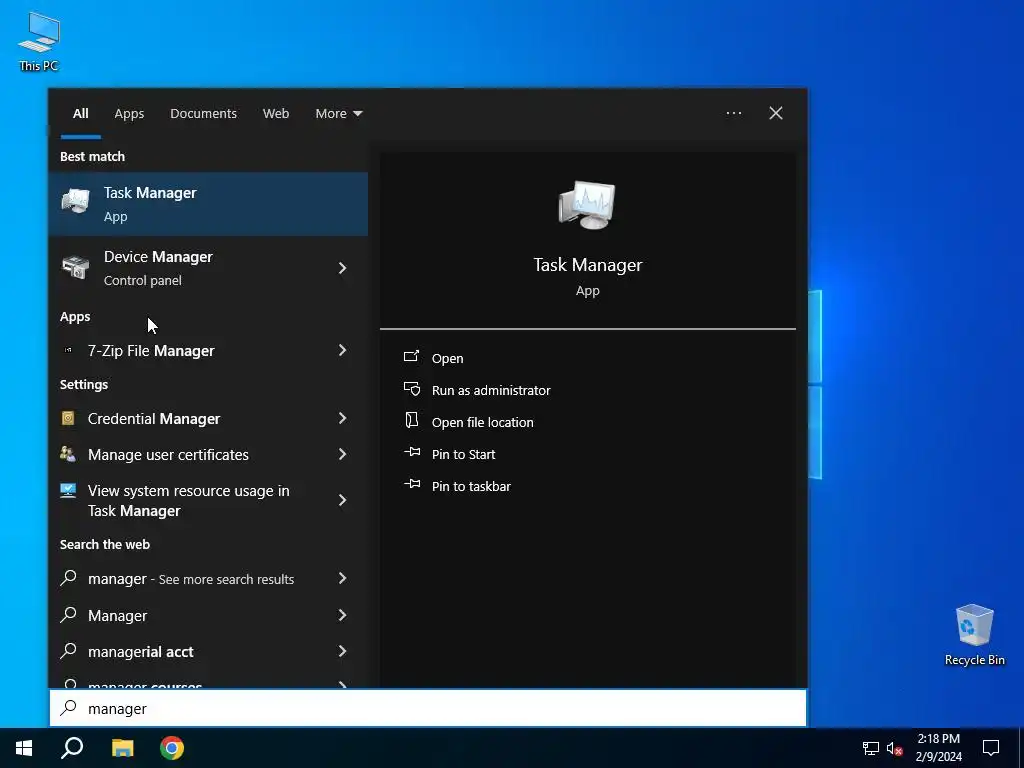
Task: Click the 7-Zip File Manager icon
Action: pos(68,350)
